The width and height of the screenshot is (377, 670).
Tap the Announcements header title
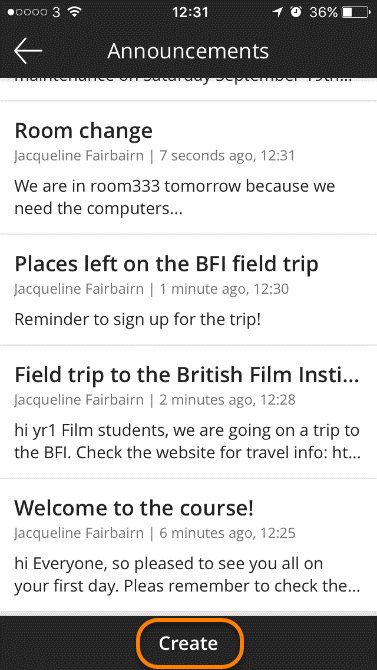[x=188, y=51]
